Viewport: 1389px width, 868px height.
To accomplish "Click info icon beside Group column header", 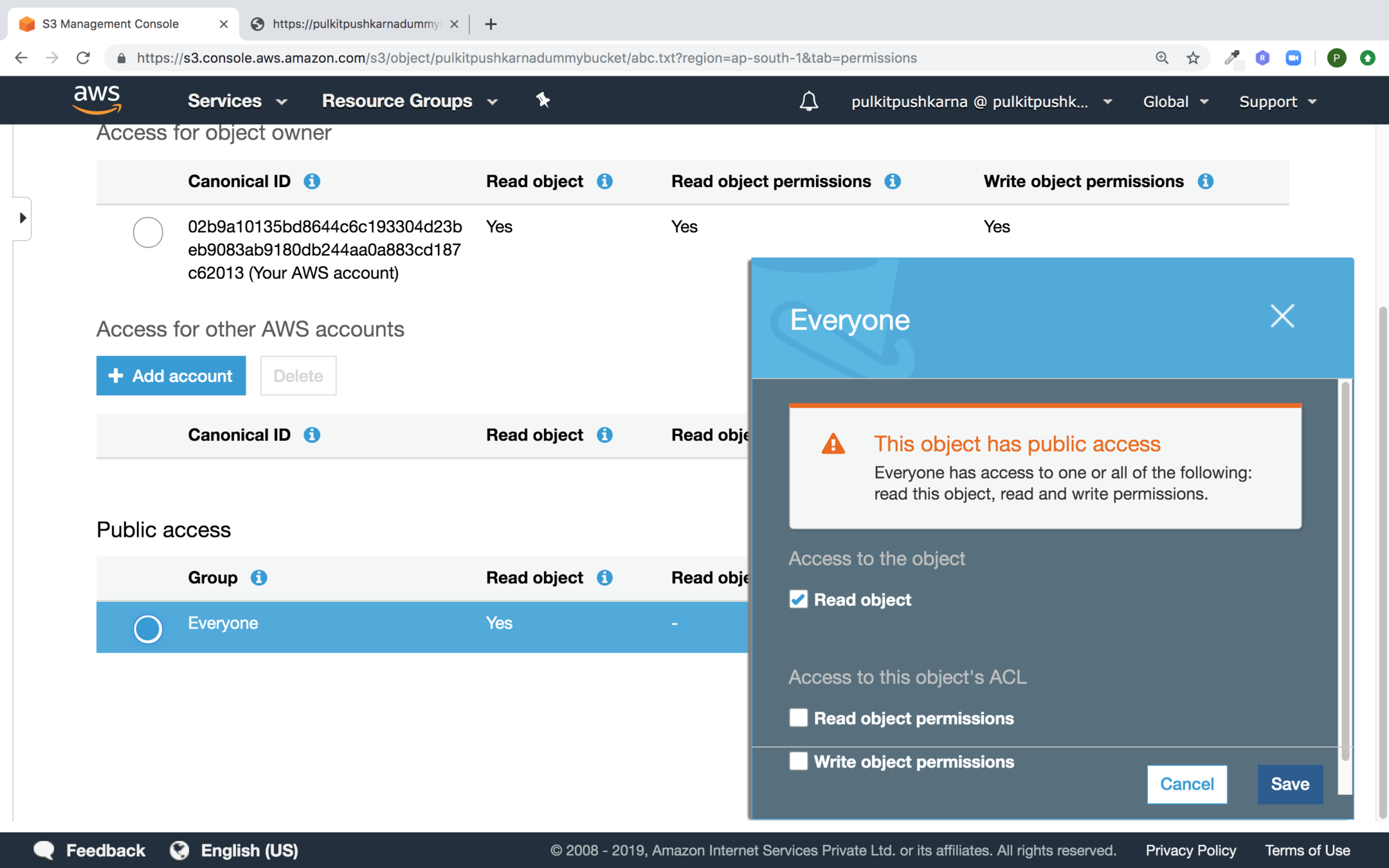I will point(259,577).
